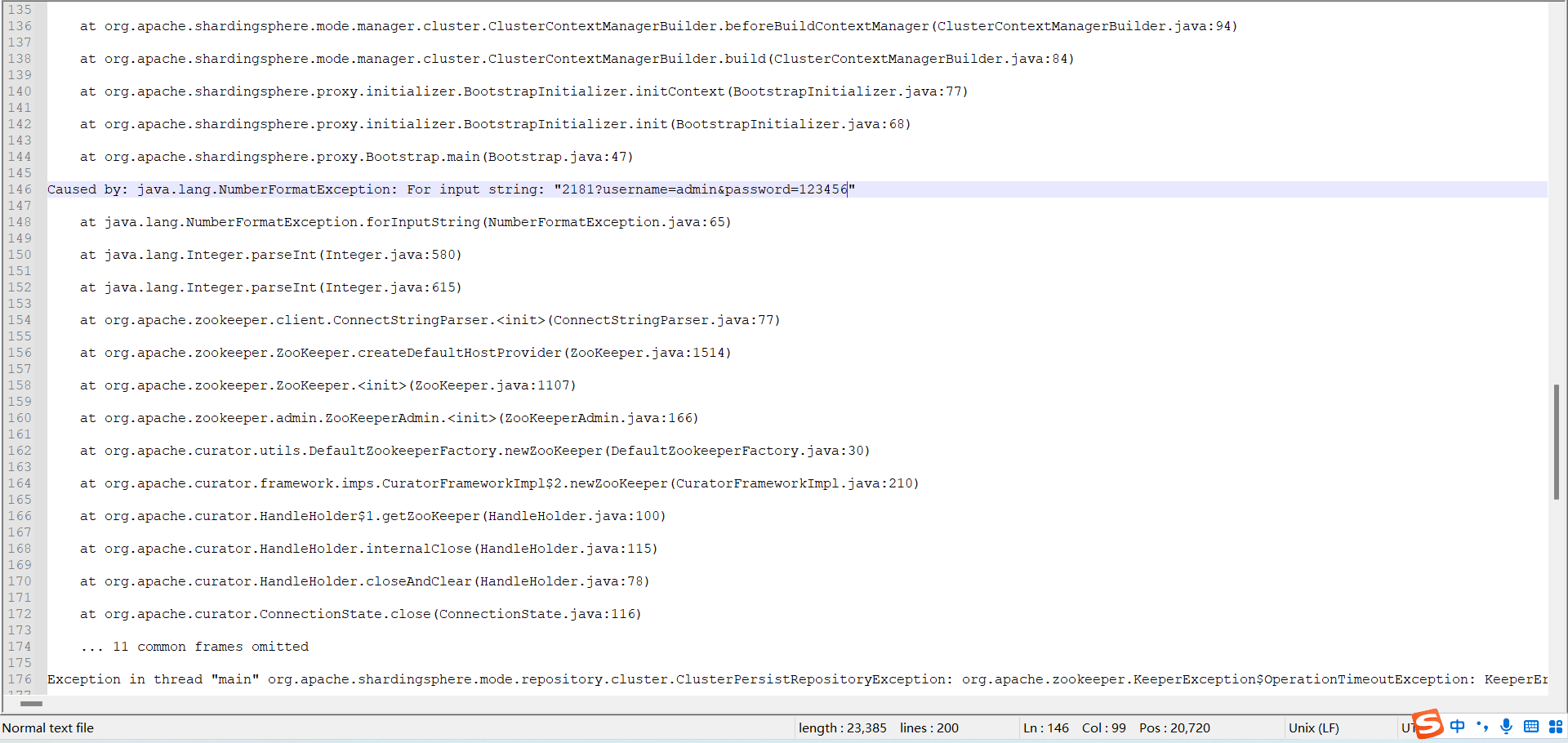Click the Sogou input method S logo
The width and height of the screenshot is (1568, 743).
pos(1428,723)
